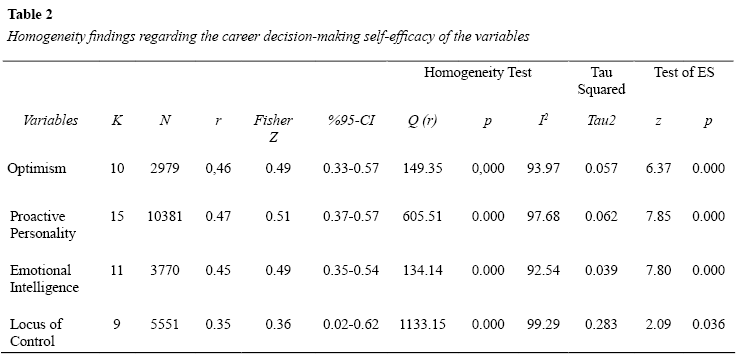Select the z value 7.85

(x=658, y=216)
